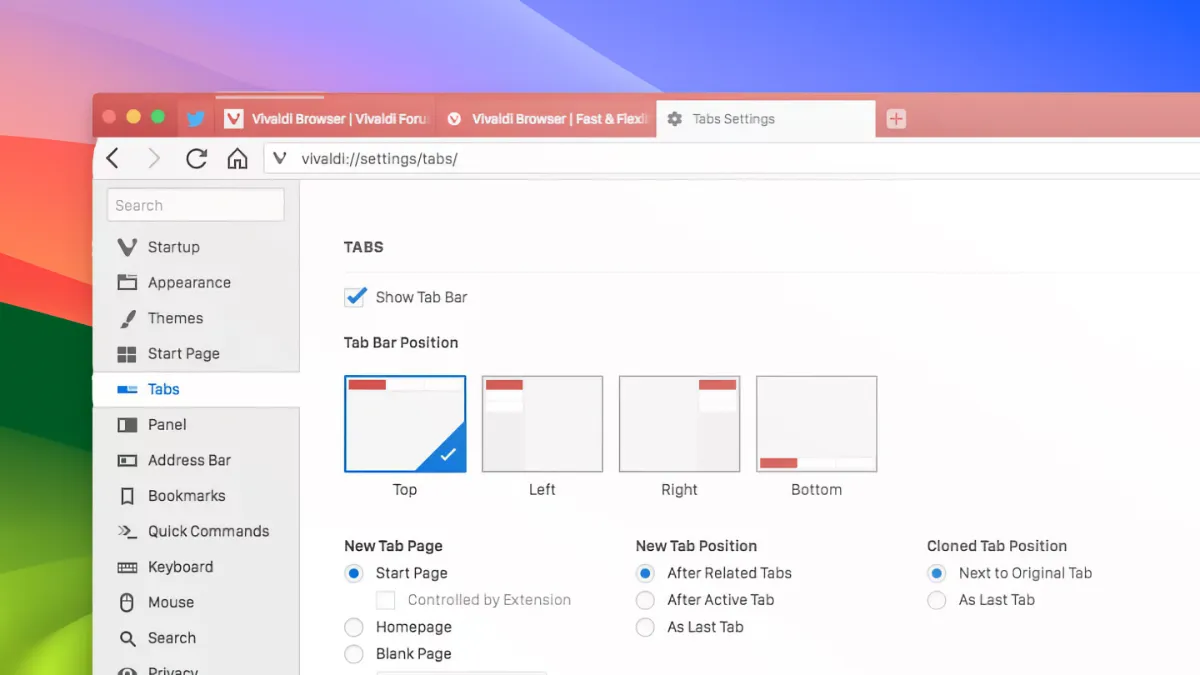Select After Active Tab radio option
Screen dimensions: 1200x675
click(x=646, y=600)
